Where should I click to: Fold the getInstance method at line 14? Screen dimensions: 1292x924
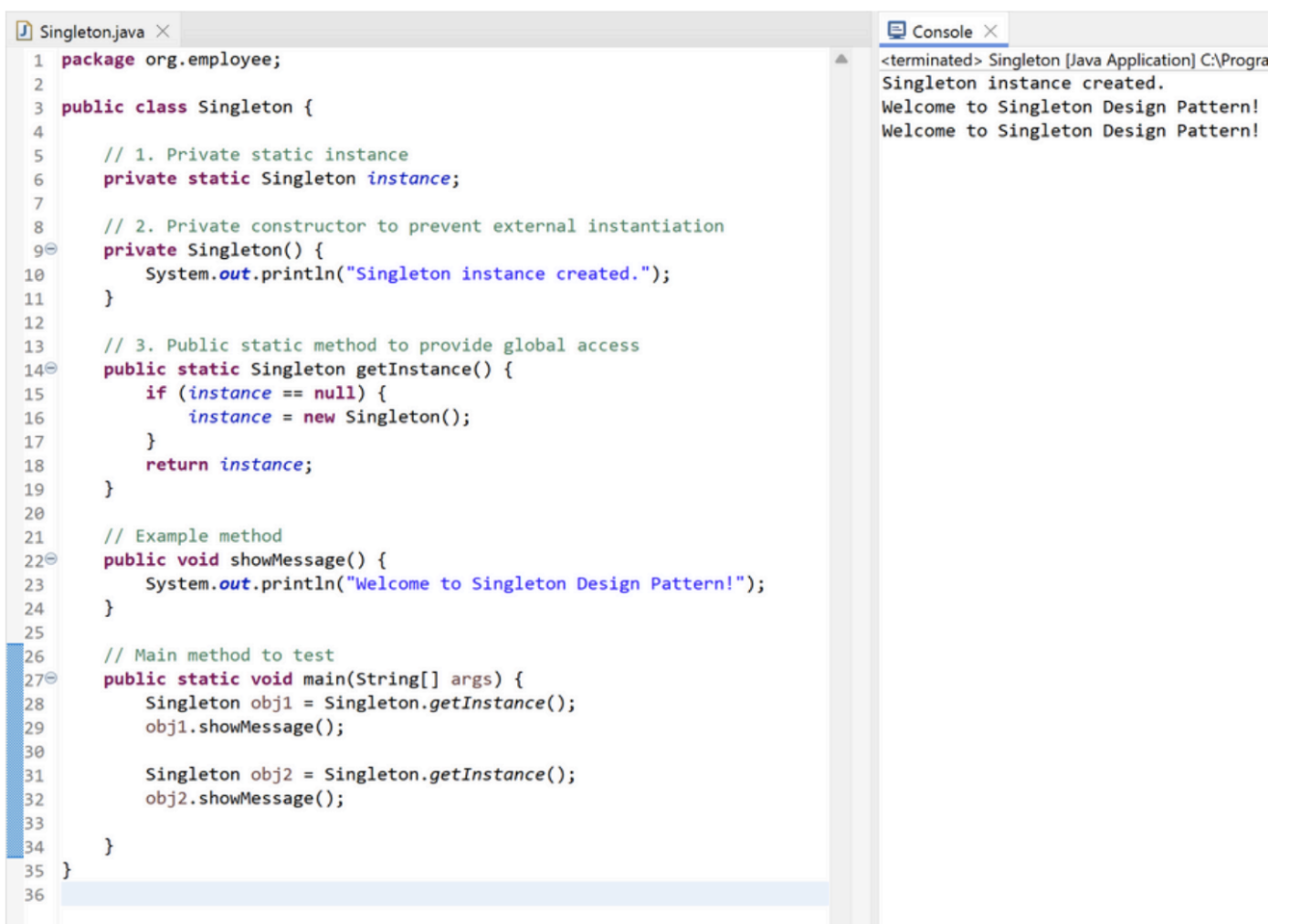pos(51,369)
